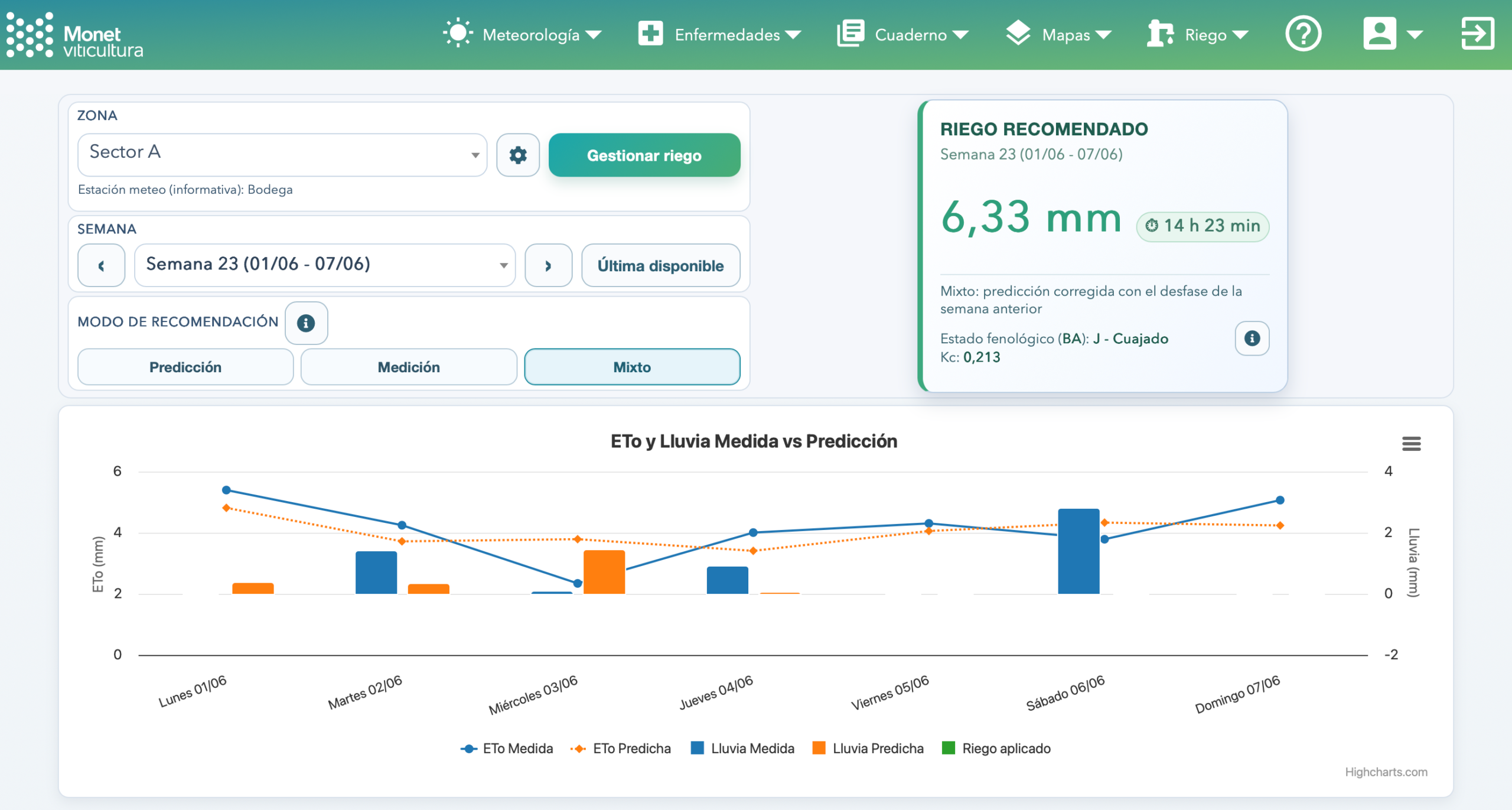
Task: Click the sun Meteorología icon
Action: click(458, 33)
